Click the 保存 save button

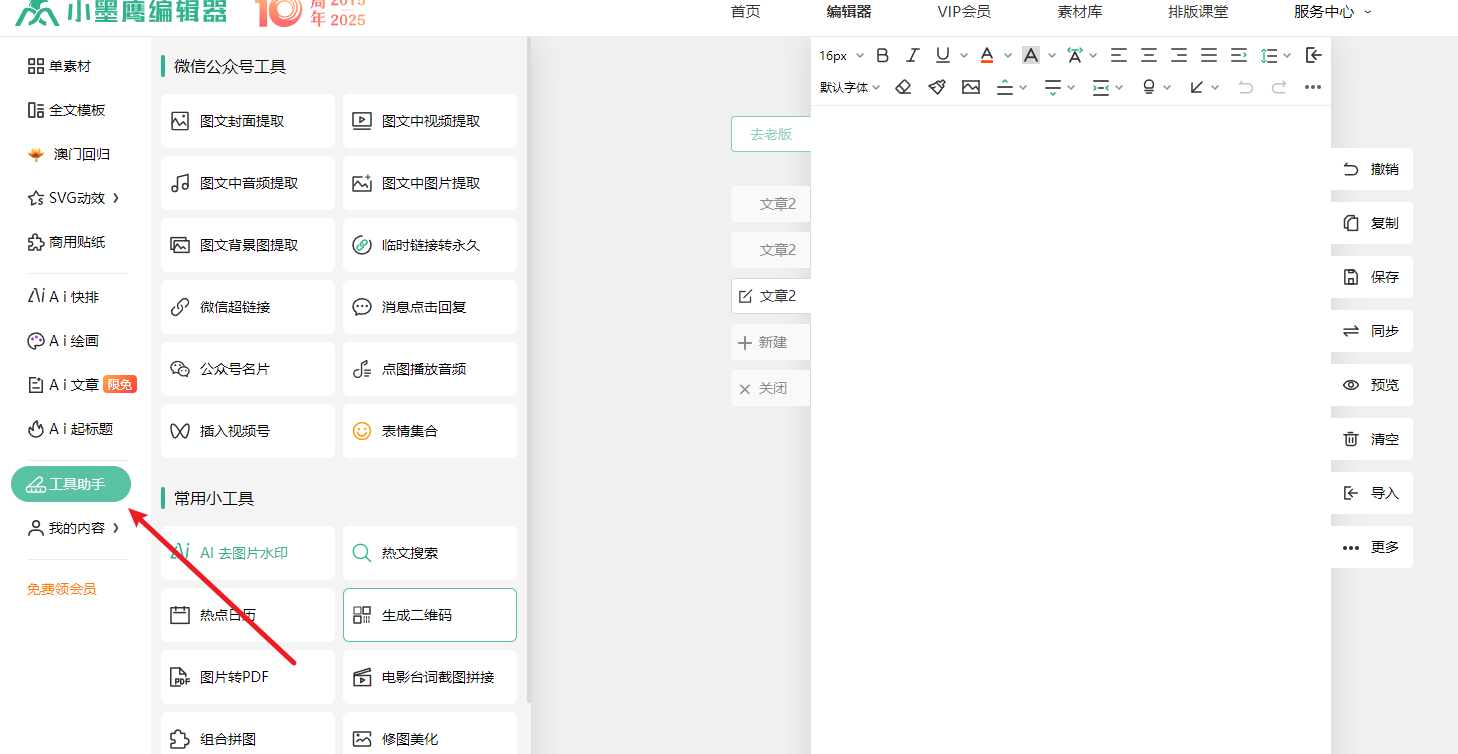tap(1372, 277)
